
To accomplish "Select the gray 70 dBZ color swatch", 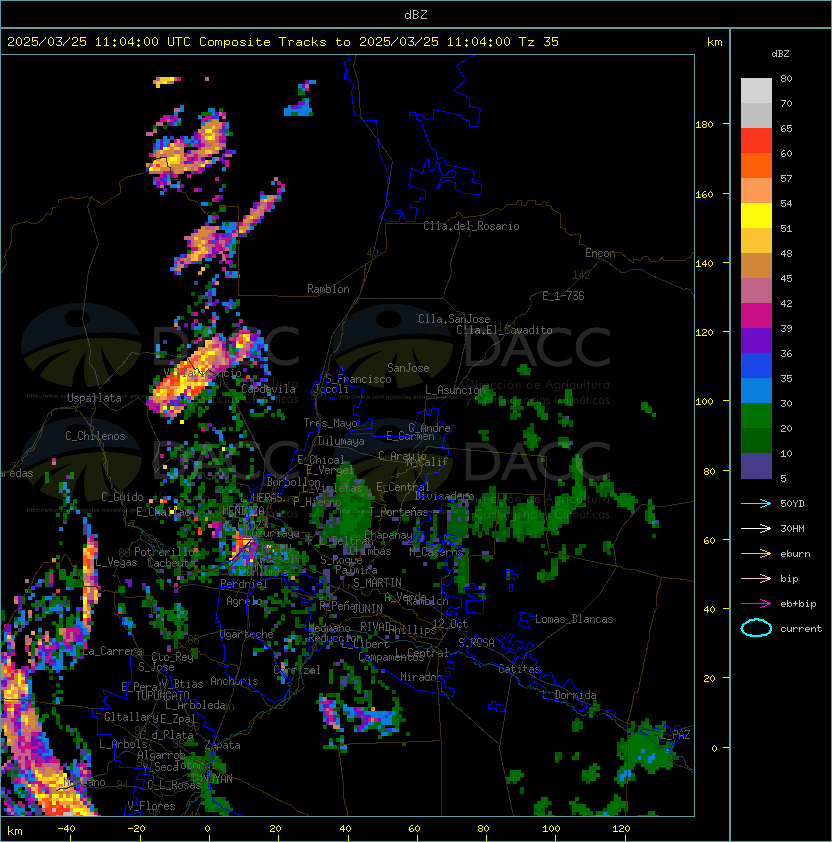I will [x=756, y=115].
